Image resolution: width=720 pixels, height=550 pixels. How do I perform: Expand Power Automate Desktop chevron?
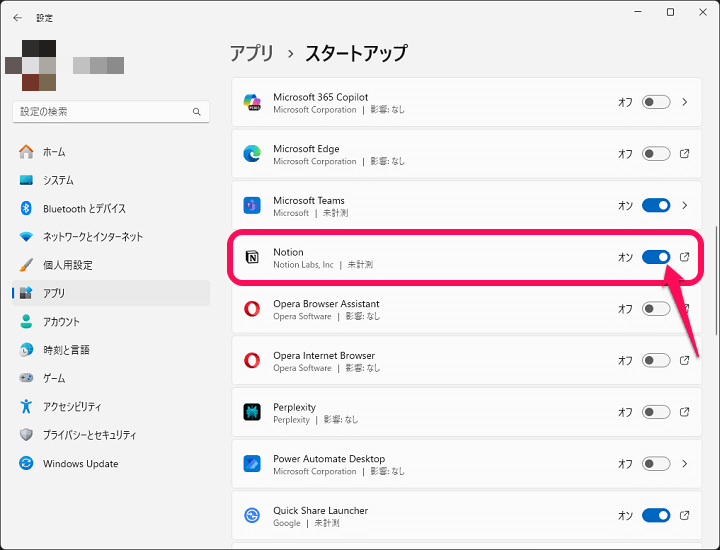coord(685,464)
